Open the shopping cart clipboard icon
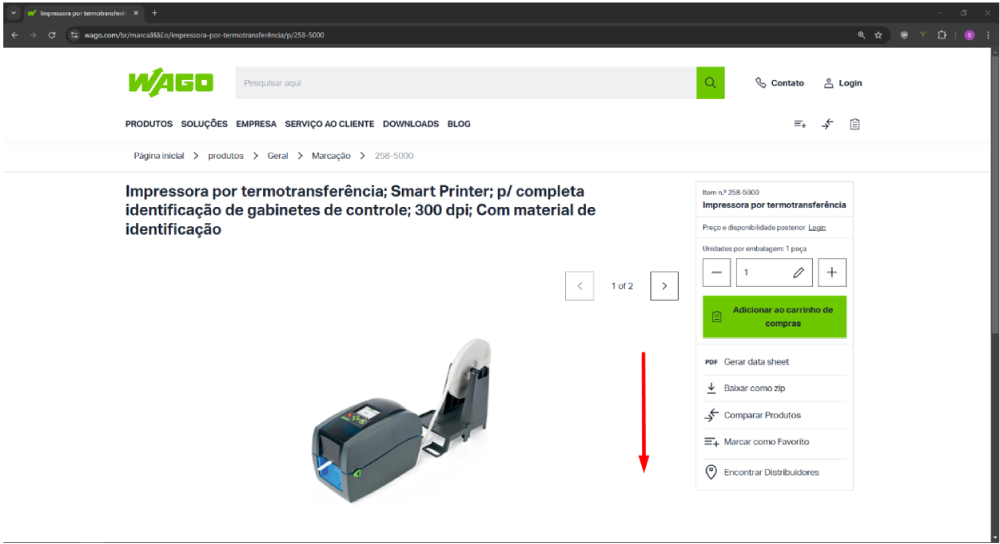The width and height of the screenshot is (1000, 544). tap(855, 124)
